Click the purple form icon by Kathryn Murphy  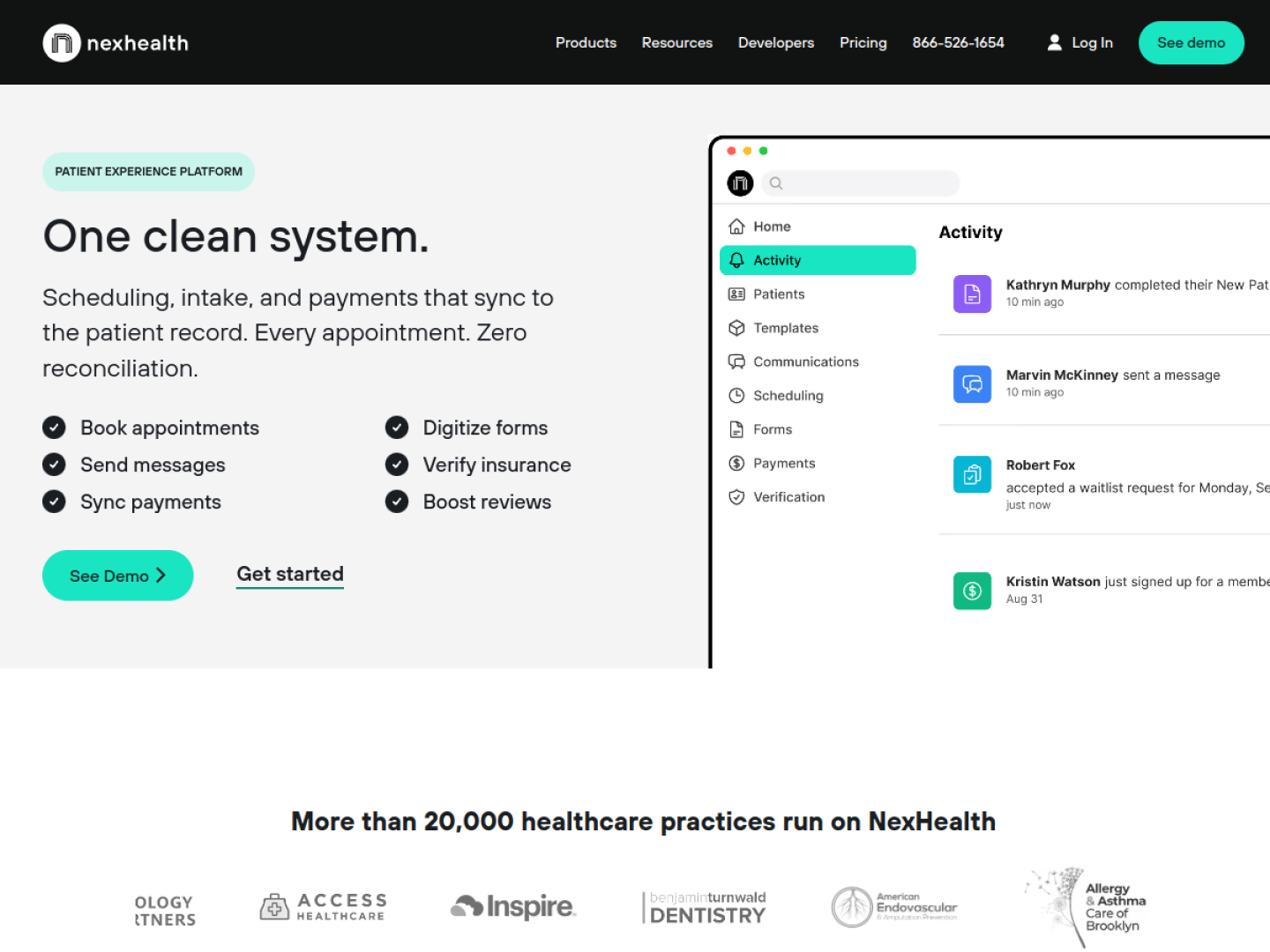point(972,294)
